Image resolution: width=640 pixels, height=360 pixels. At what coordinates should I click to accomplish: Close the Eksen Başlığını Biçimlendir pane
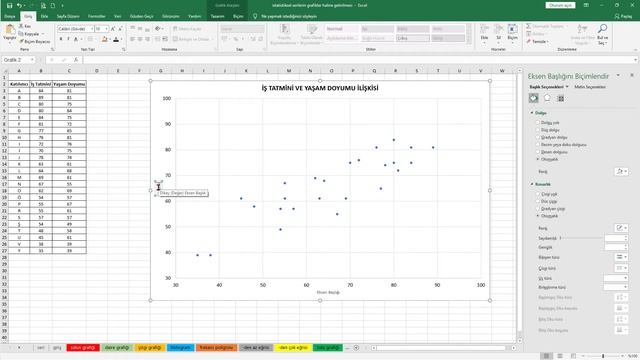[x=632, y=76]
